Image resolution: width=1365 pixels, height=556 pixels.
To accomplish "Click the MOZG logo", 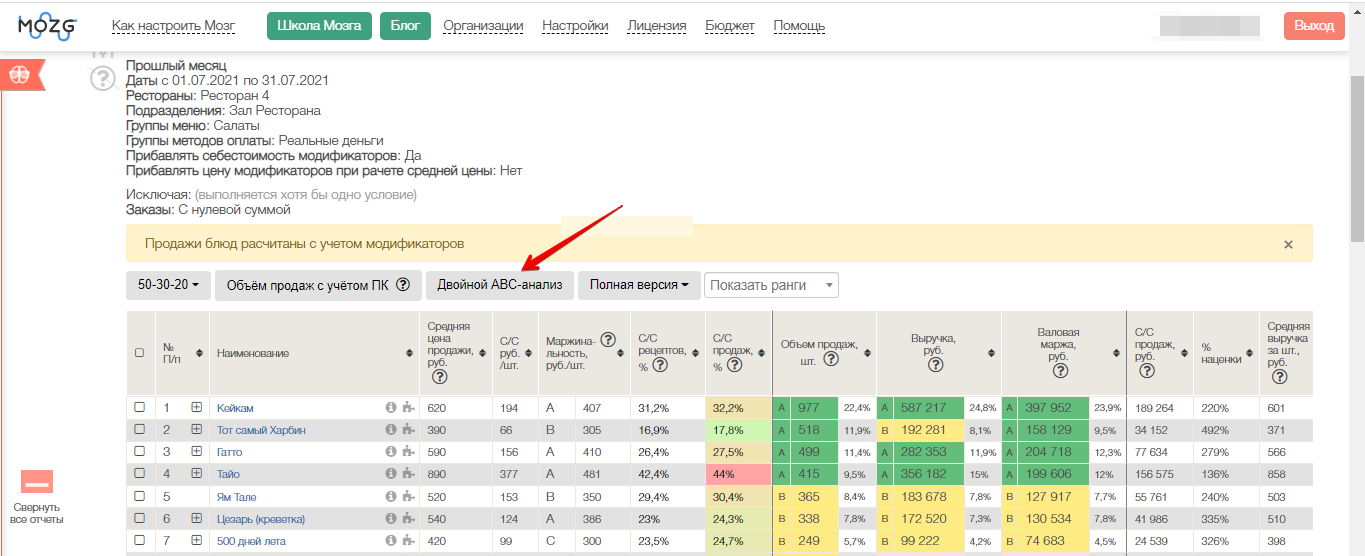I will (47, 26).
